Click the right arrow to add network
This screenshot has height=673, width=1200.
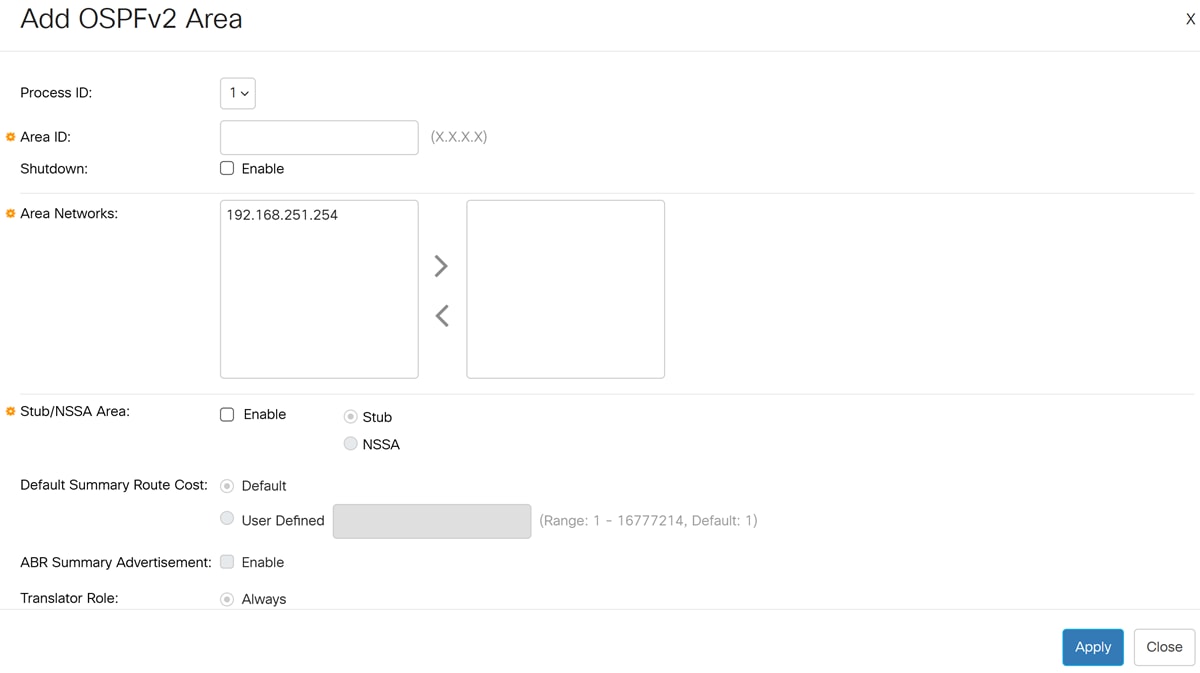coord(441,266)
